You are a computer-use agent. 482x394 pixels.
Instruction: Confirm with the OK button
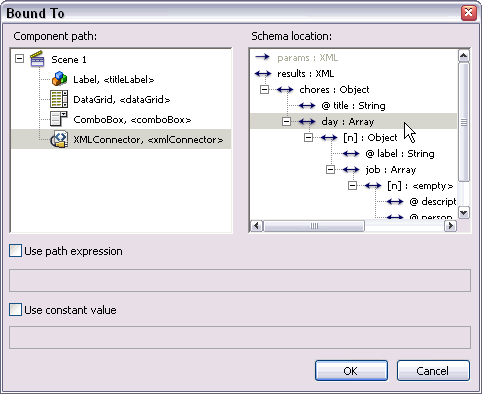(x=351, y=370)
